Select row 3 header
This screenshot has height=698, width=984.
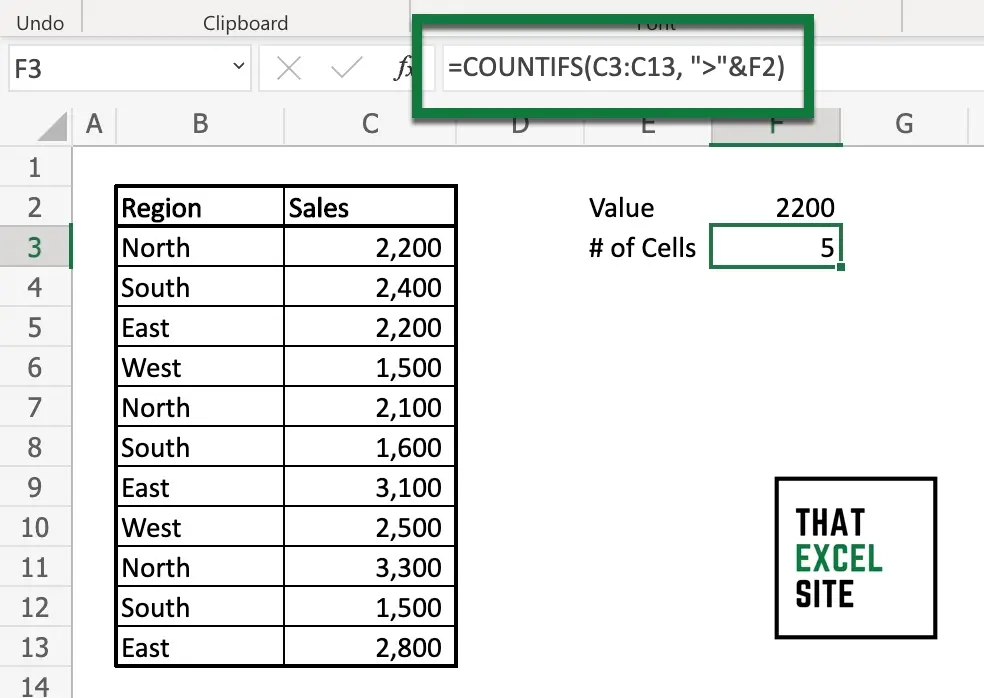pyautogui.click(x=35, y=247)
